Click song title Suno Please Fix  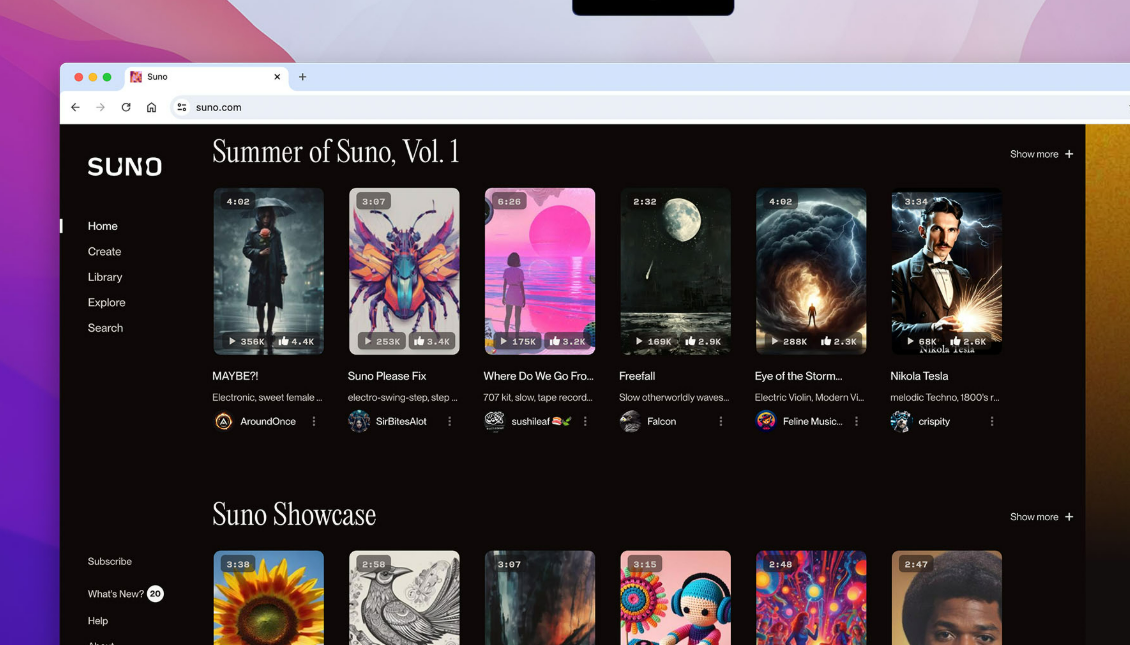tap(387, 376)
